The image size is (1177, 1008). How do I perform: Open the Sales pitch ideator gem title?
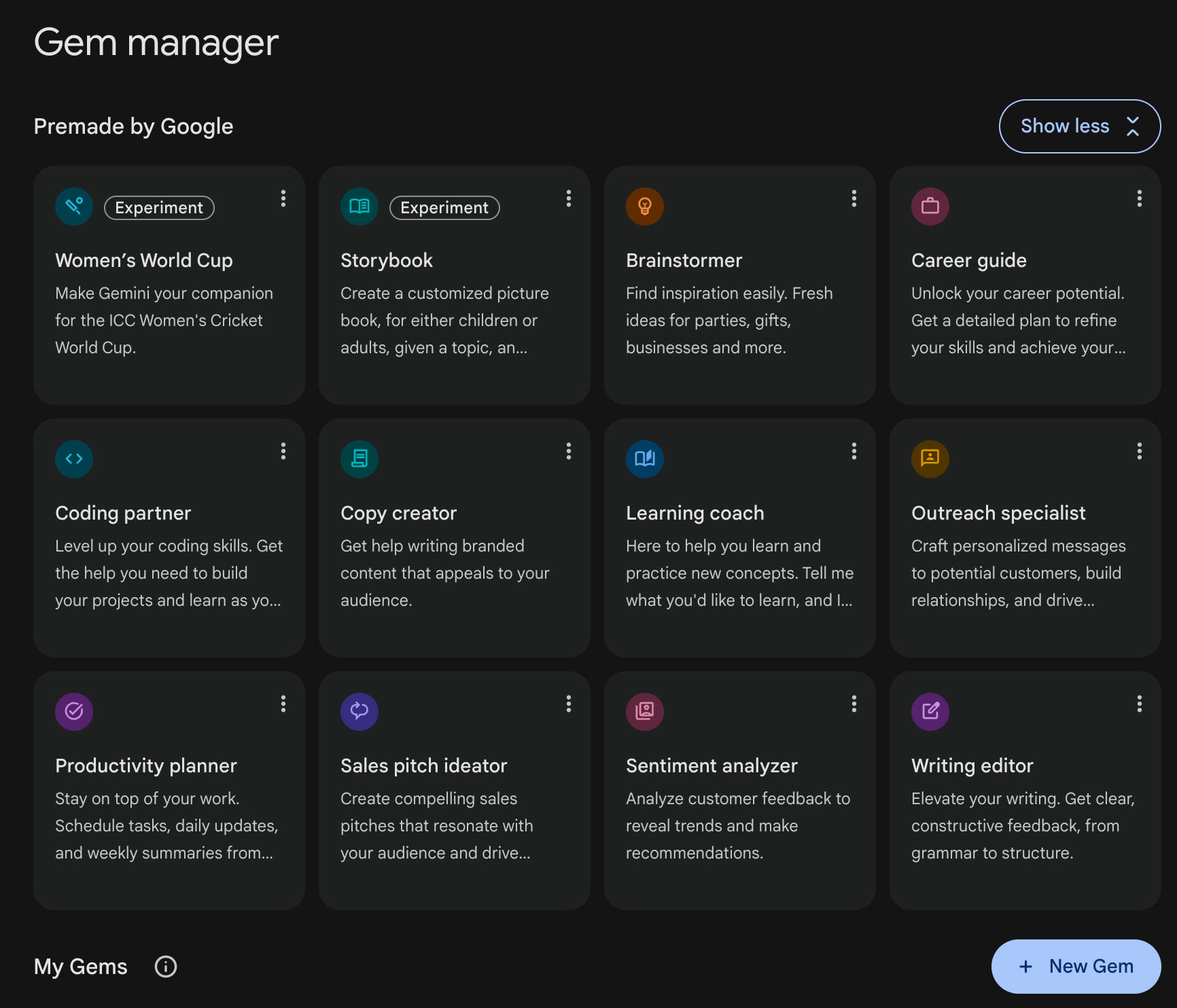tap(423, 766)
